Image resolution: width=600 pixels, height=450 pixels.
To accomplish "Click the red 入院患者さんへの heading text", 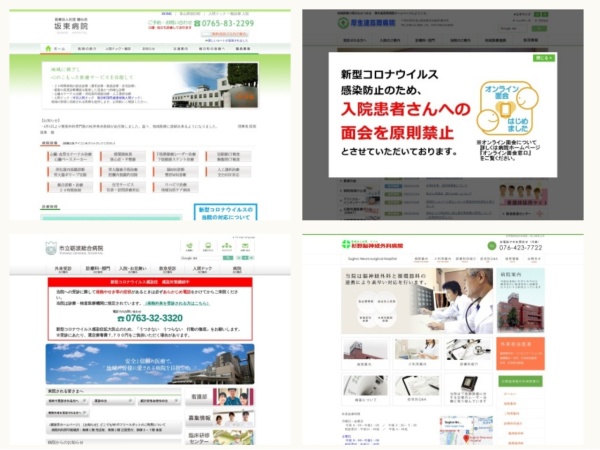I will pos(406,109).
